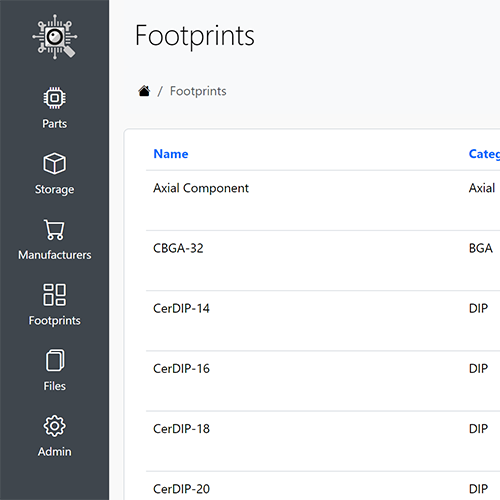Image resolution: width=500 pixels, height=500 pixels.
Task: Select the CerDIP-18 row name
Action: (181, 429)
